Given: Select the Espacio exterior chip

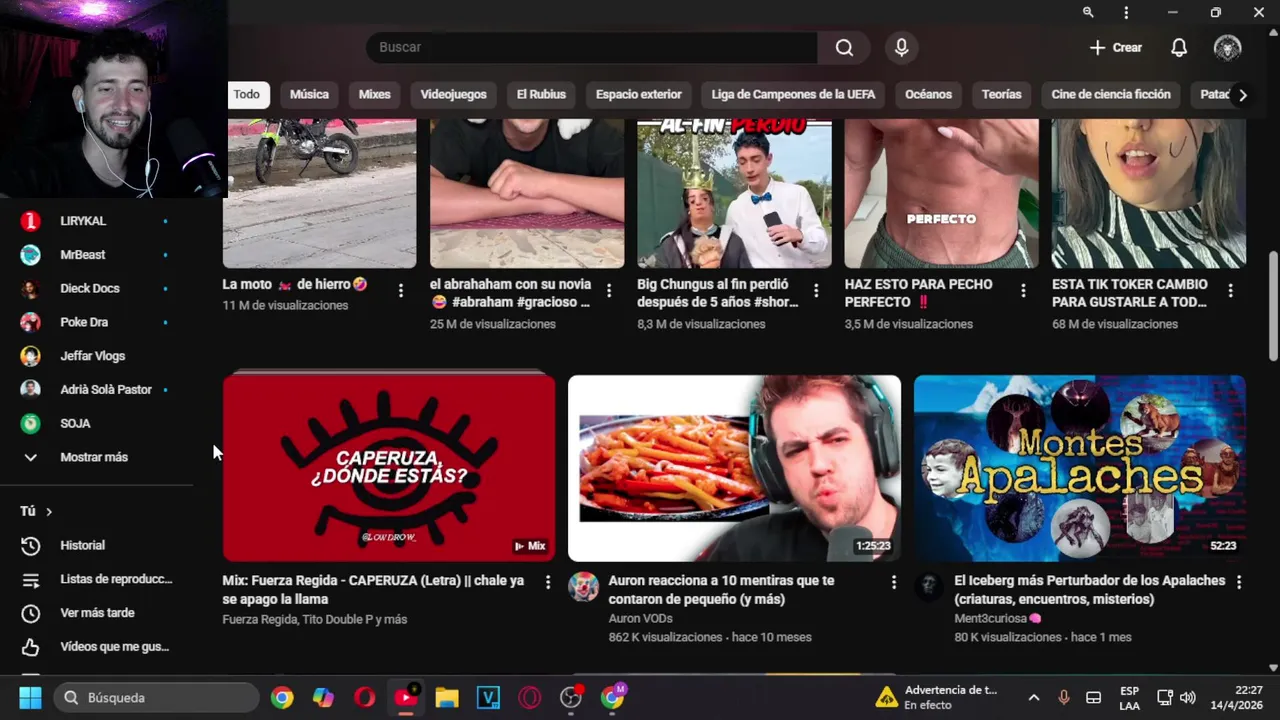Looking at the screenshot, I should [638, 94].
